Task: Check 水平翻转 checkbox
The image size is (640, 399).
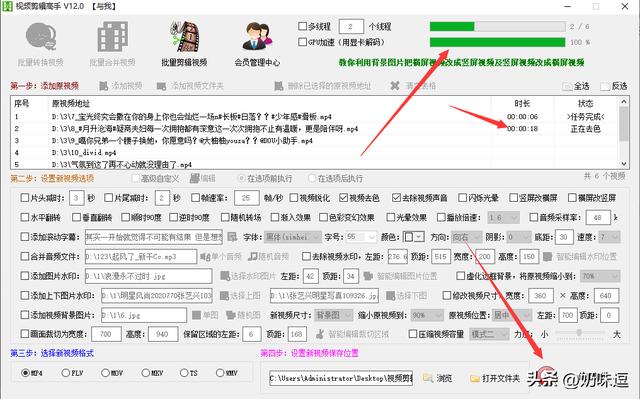Action: pyautogui.click(x=25, y=217)
